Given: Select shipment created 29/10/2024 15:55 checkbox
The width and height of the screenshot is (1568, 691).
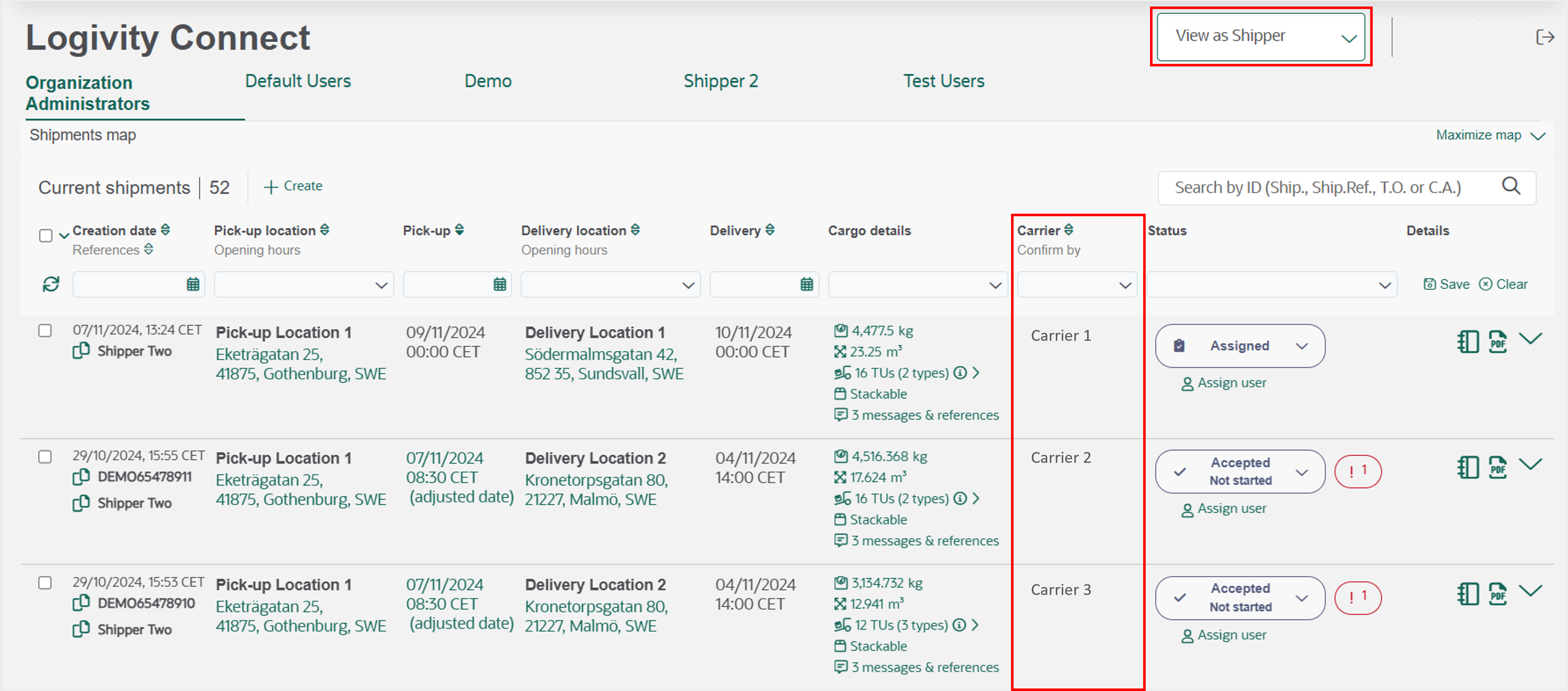Looking at the screenshot, I should (x=45, y=457).
